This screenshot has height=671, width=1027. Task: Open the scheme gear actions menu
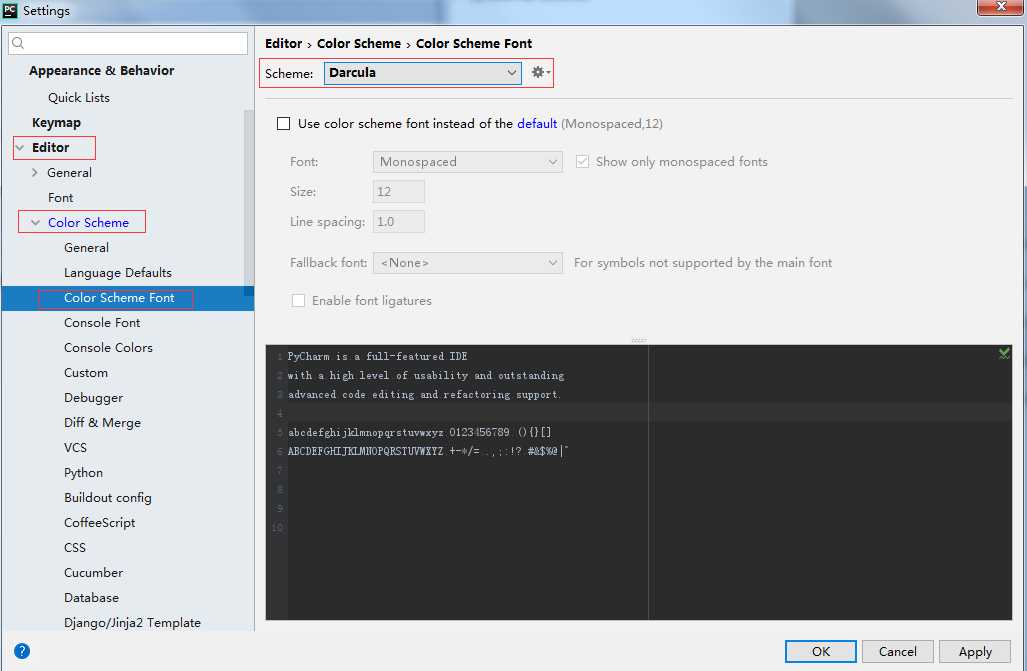[540, 72]
